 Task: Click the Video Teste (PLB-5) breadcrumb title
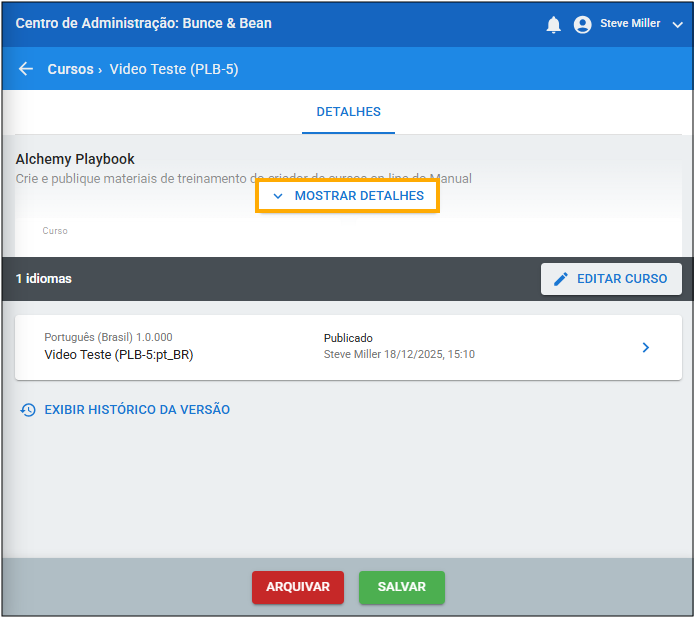[174, 69]
